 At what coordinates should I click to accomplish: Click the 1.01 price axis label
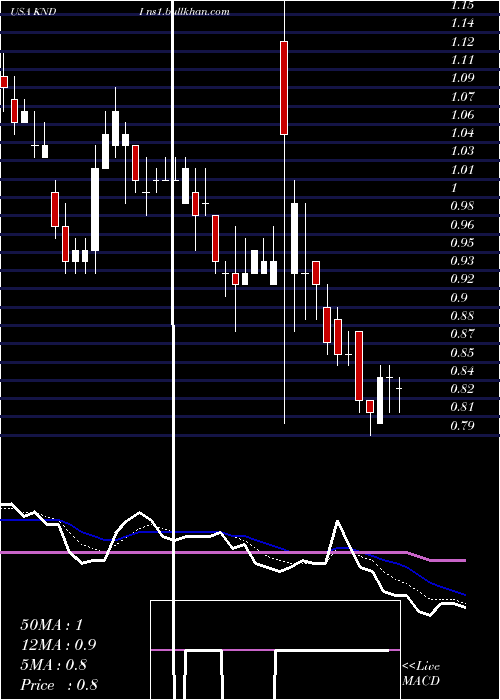pyautogui.click(x=462, y=170)
